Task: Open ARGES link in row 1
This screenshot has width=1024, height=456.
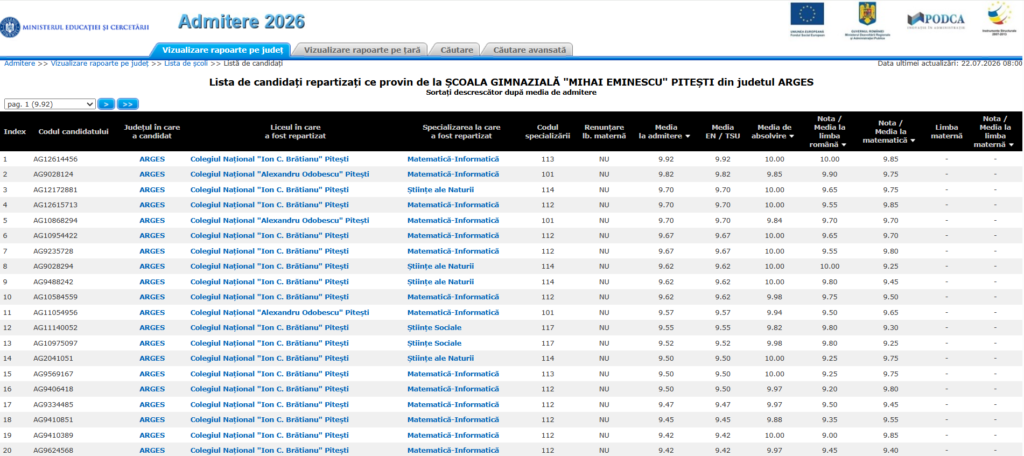Action: click(152, 159)
